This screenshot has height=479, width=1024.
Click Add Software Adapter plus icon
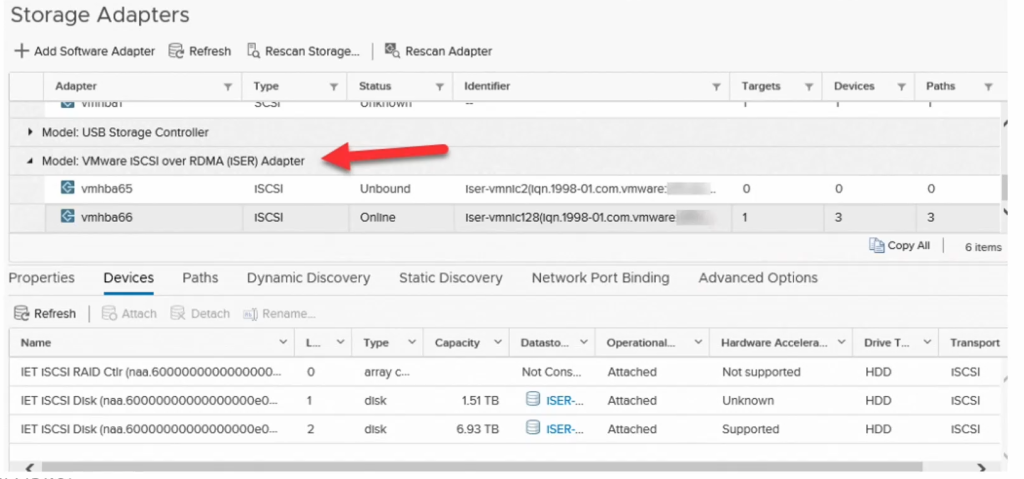(x=22, y=51)
